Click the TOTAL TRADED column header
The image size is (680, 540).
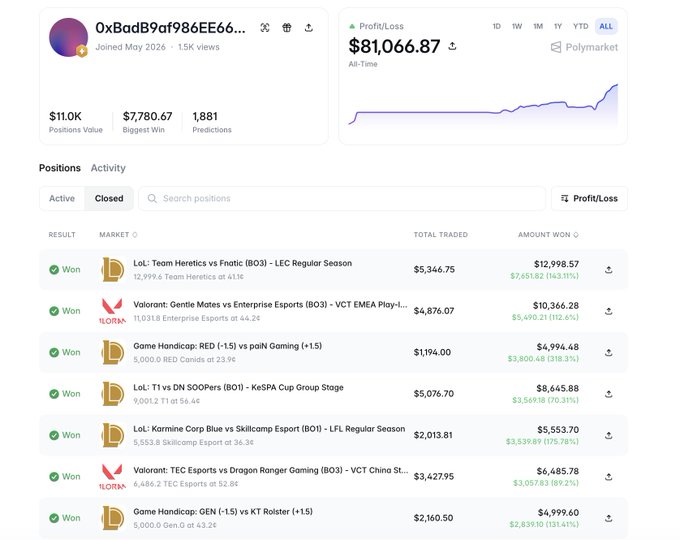pos(441,235)
